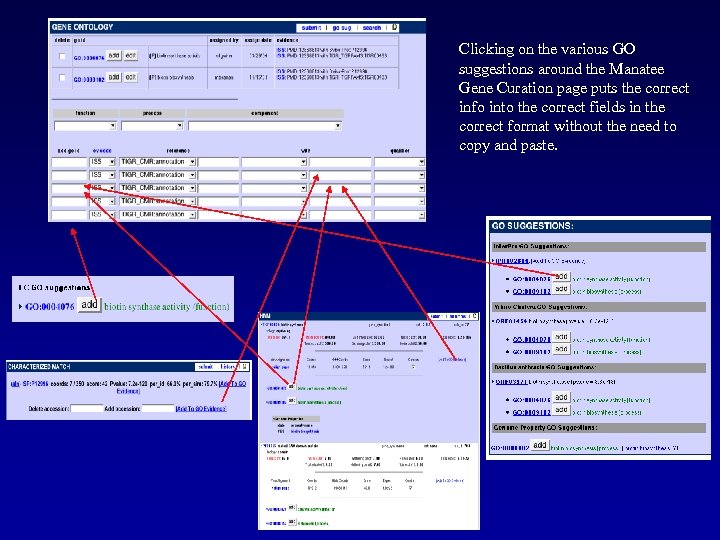Click add button in second Gene Ontology row
This screenshot has width=720, height=540.
(x=113, y=77)
